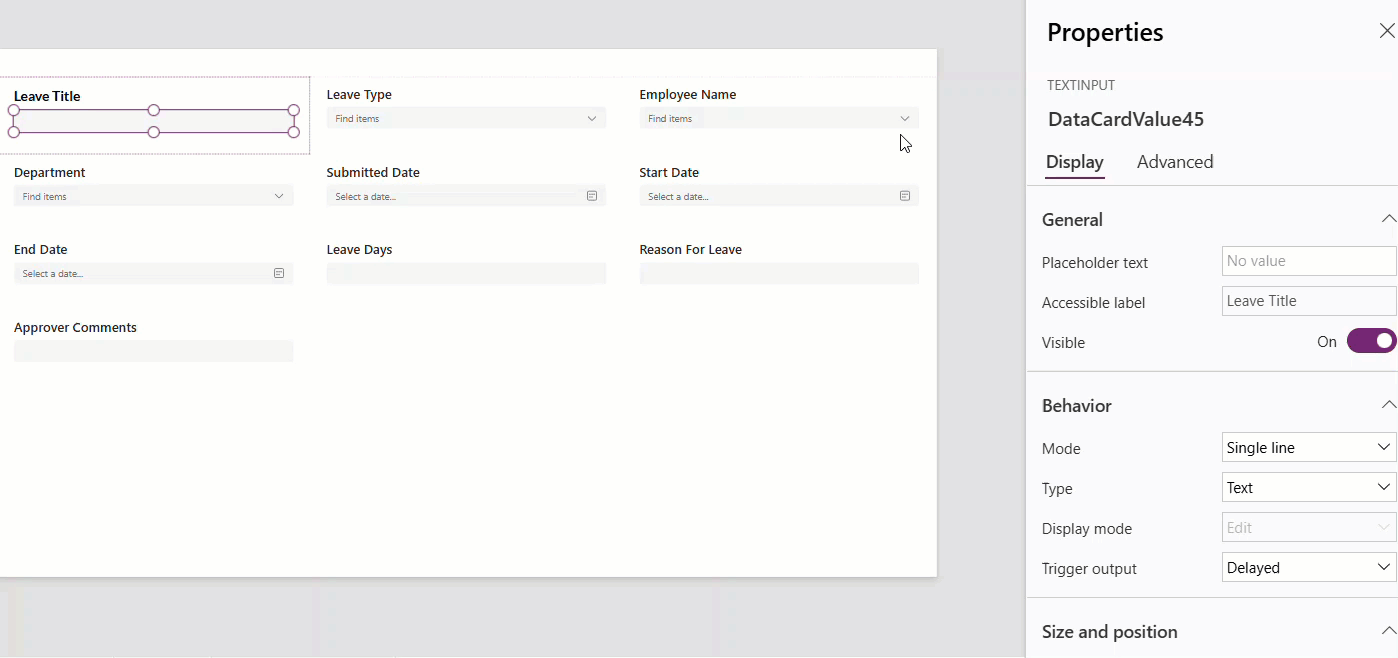1398x658 pixels.
Task: Open the Department dropdown
Action: coord(154,196)
